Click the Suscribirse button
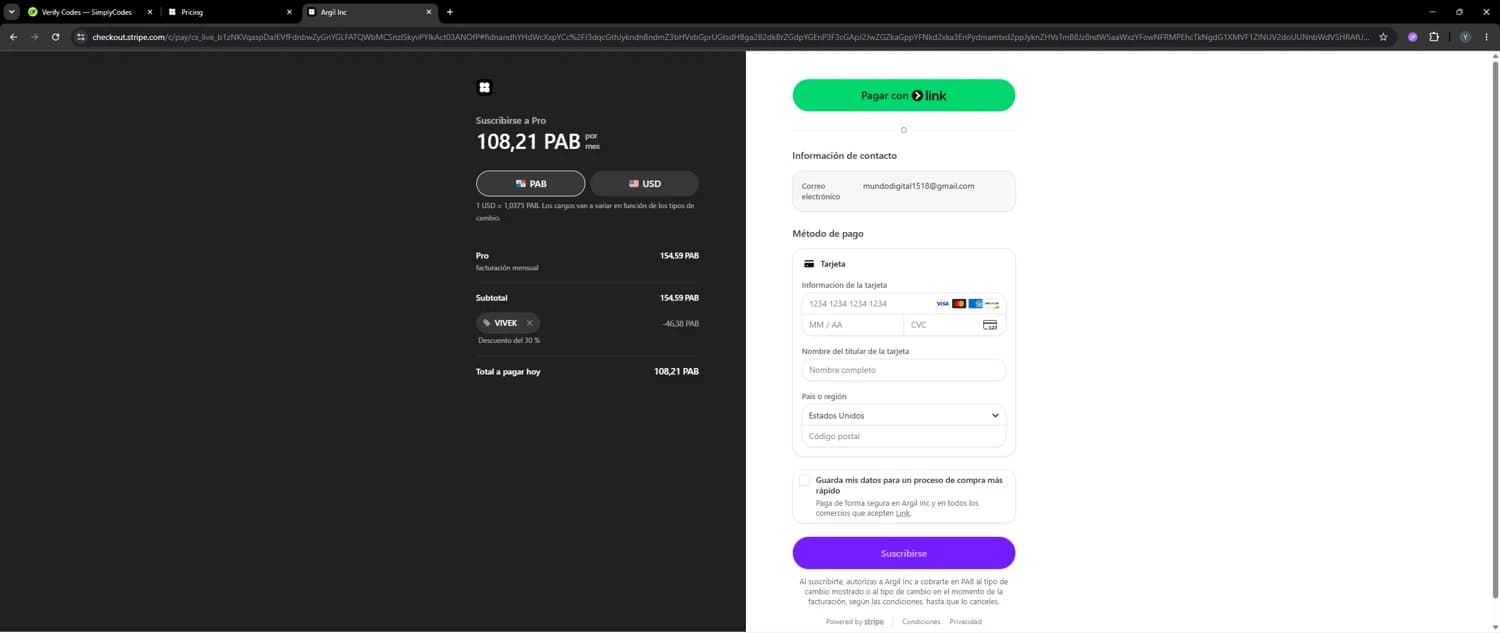 click(x=903, y=553)
